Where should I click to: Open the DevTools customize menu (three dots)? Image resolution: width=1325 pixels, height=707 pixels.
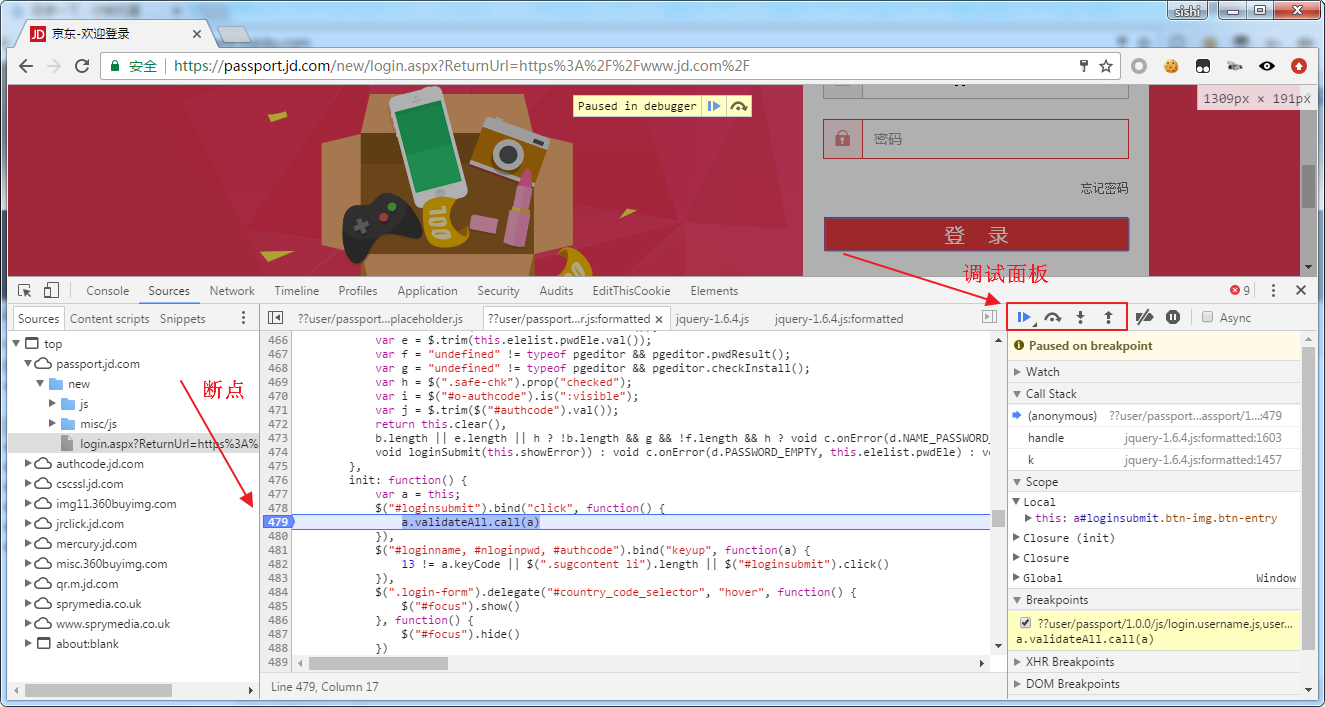coord(1273,290)
